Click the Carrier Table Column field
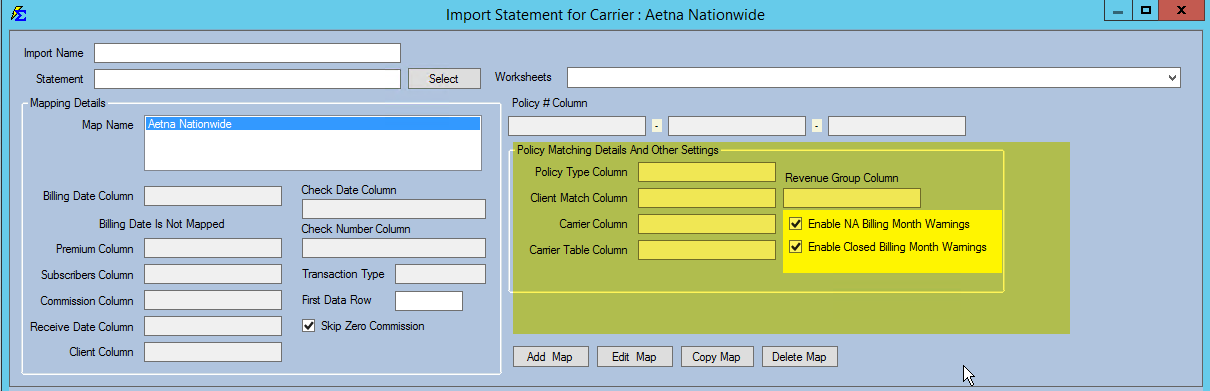Viewport: 1210px width, 391px height. (x=707, y=250)
